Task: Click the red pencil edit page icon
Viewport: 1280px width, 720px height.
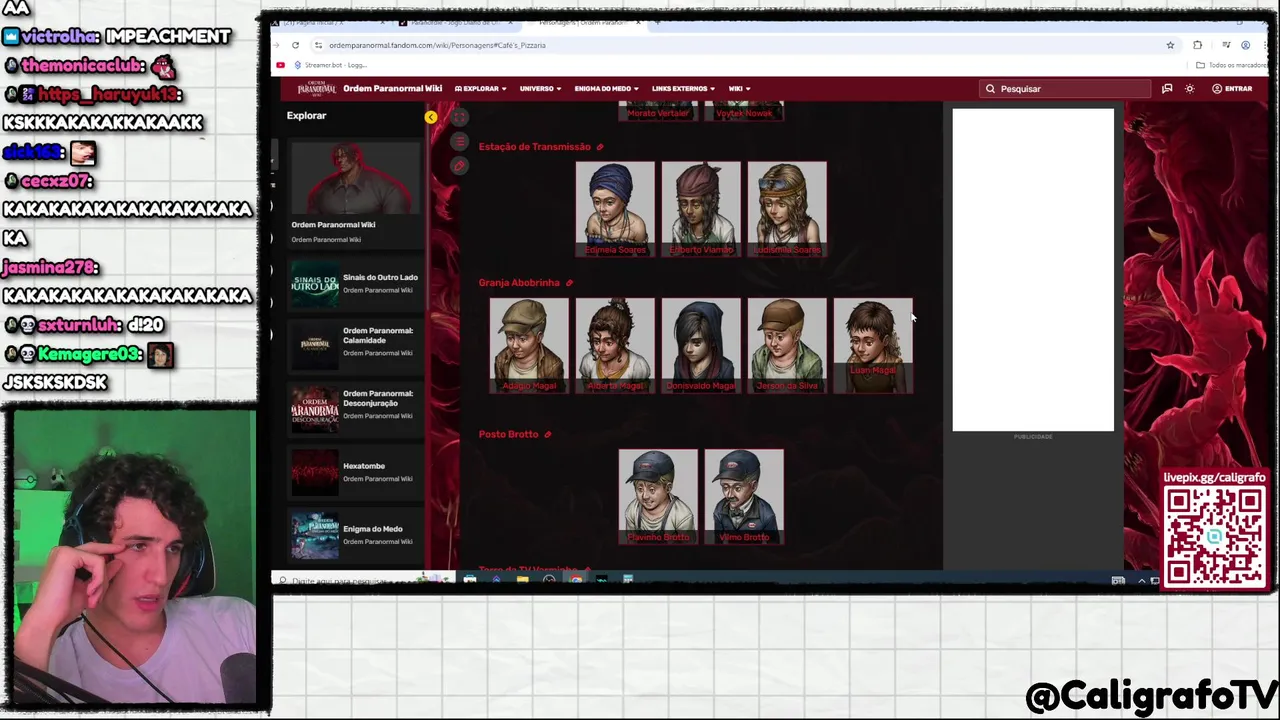Action: 459,165
